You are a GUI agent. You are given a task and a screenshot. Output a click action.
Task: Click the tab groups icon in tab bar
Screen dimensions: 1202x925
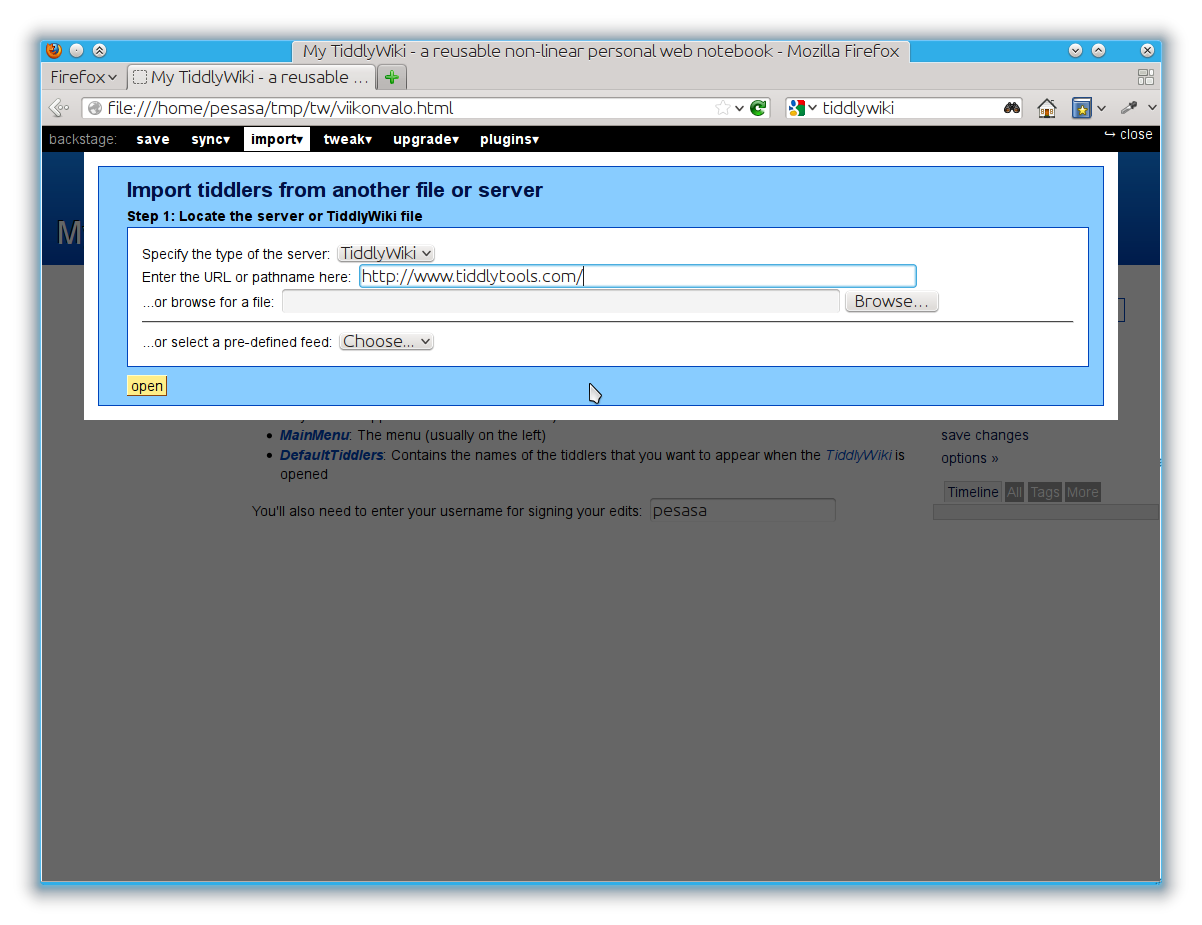[x=1146, y=77]
